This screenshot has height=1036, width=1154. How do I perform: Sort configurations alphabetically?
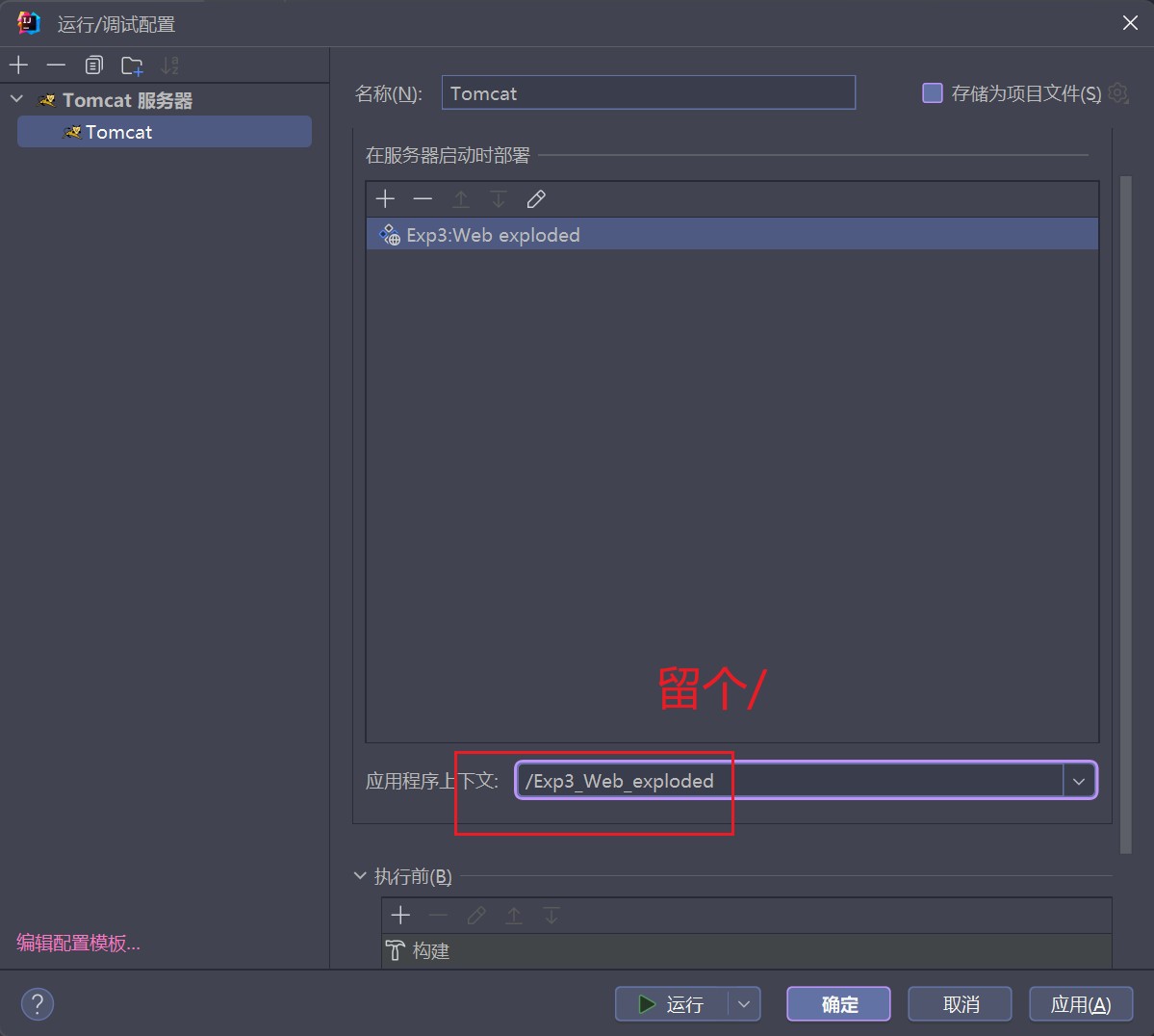coord(169,65)
